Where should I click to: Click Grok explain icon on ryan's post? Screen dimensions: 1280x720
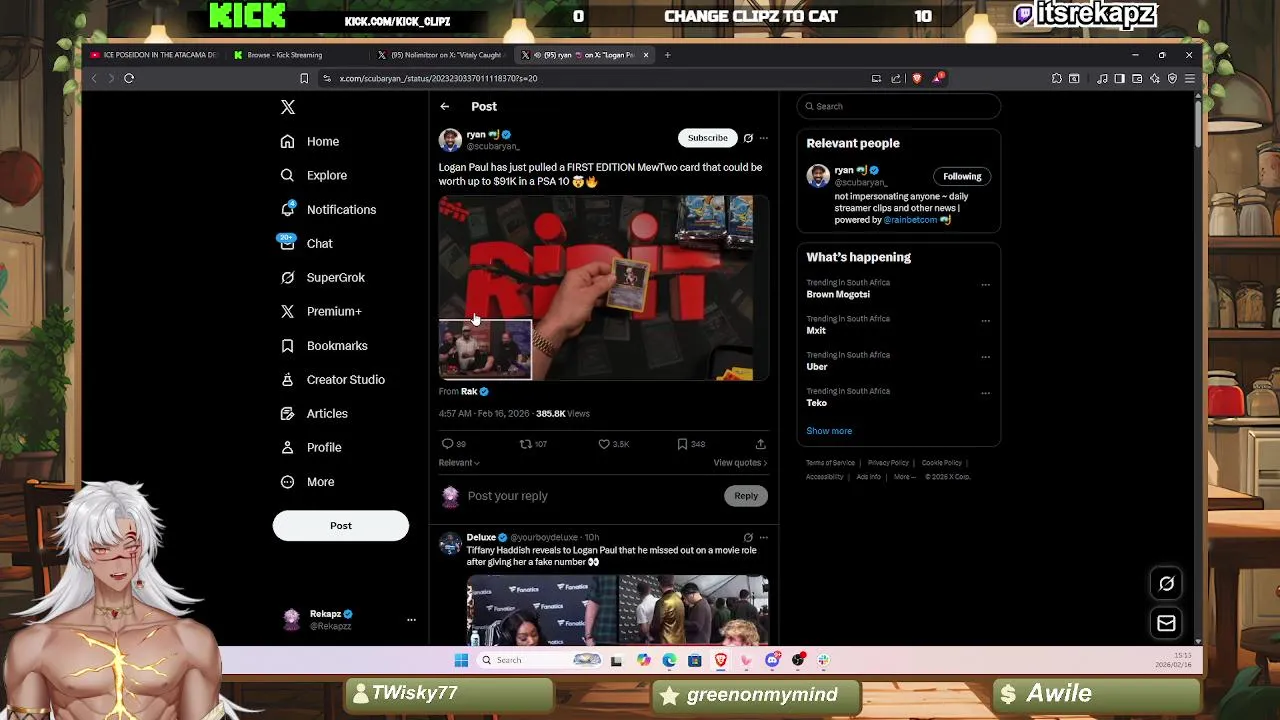point(748,138)
